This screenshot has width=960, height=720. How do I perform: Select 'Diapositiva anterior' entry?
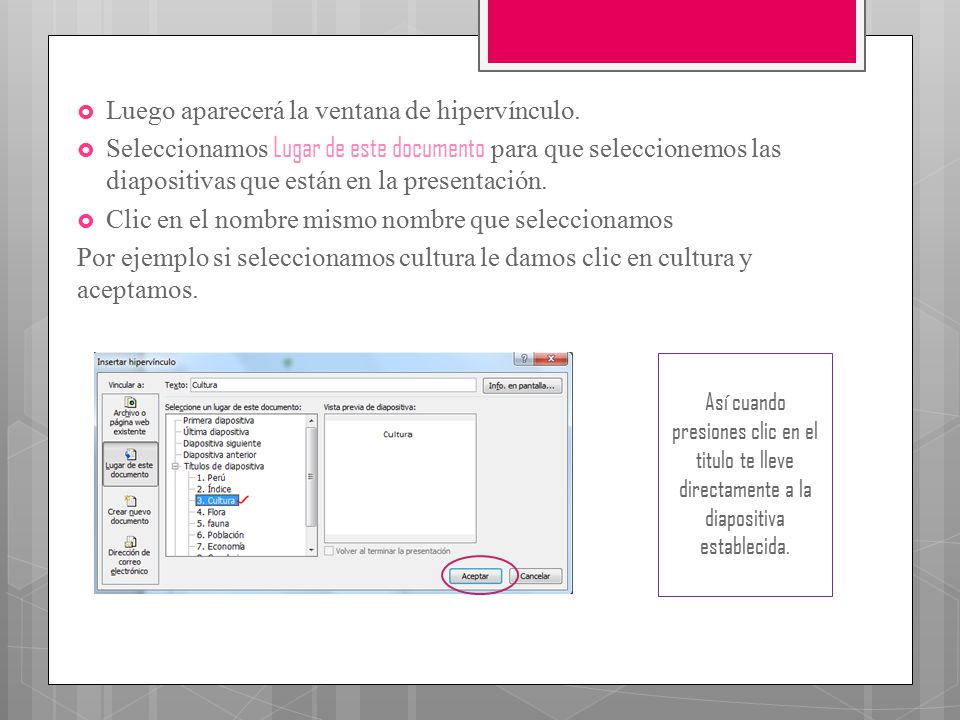(220, 455)
